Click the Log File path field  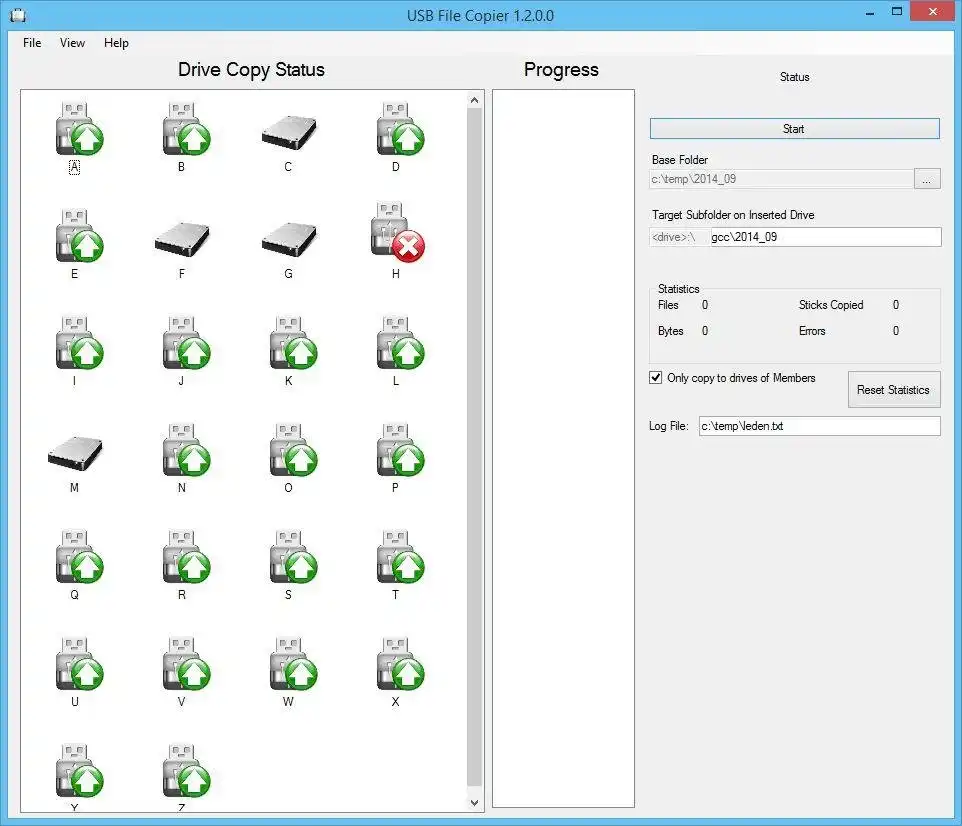coord(820,426)
